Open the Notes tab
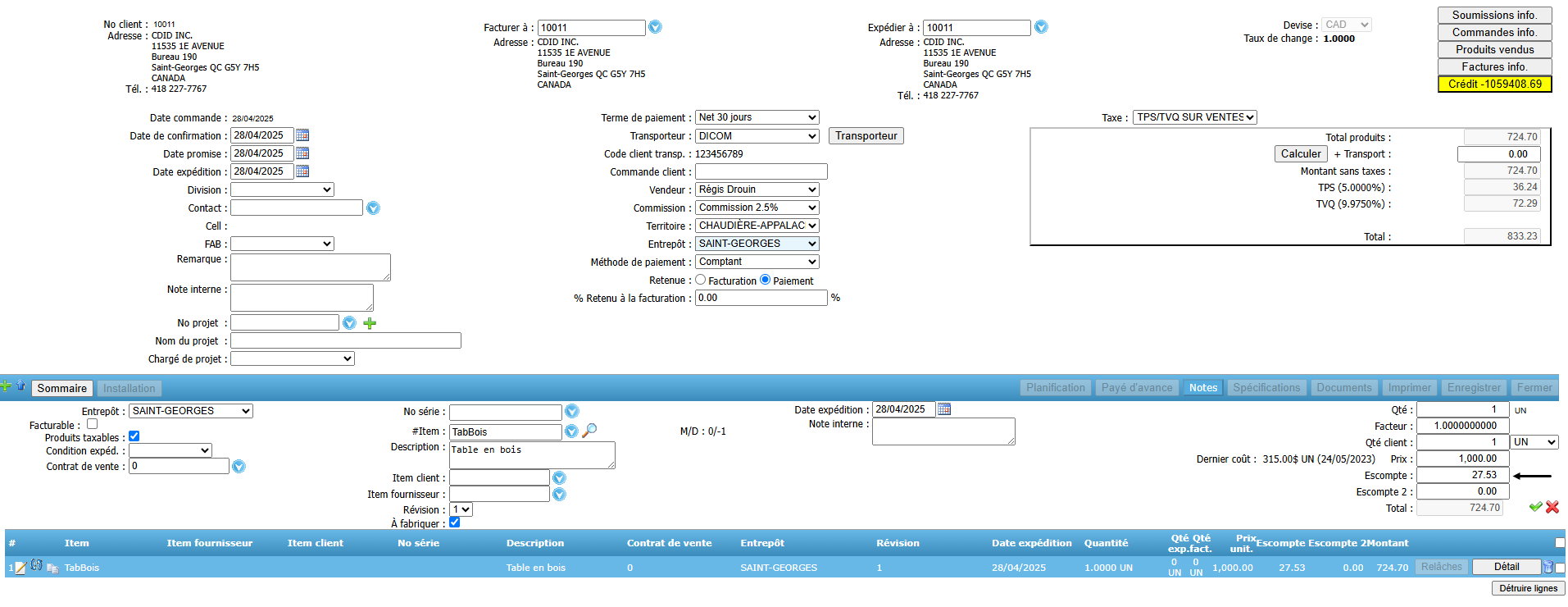The height and width of the screenshot is (607, 1568). pos(1202,388)
